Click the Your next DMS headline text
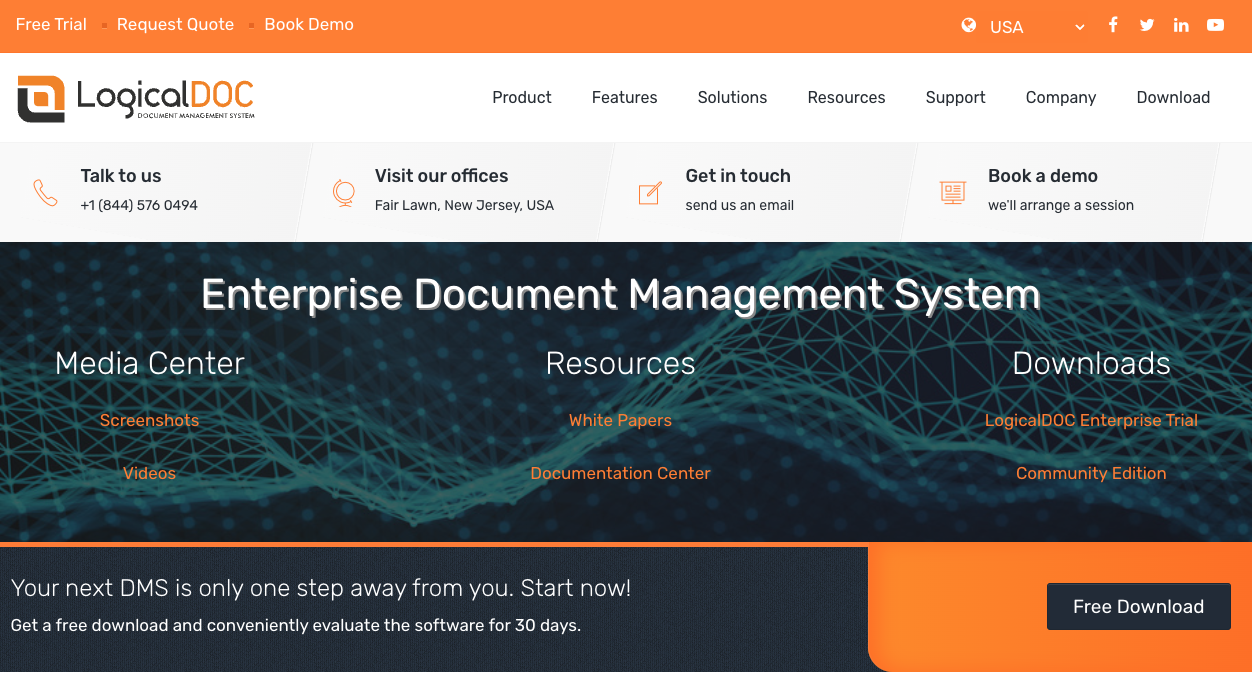1252x674 pixels. tap(321, 588)
